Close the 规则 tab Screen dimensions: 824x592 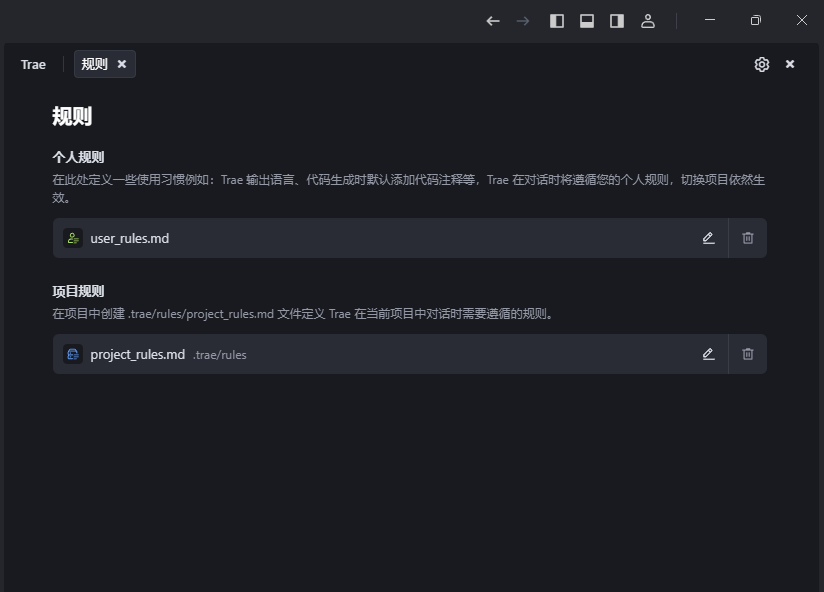tap(122, 64)
